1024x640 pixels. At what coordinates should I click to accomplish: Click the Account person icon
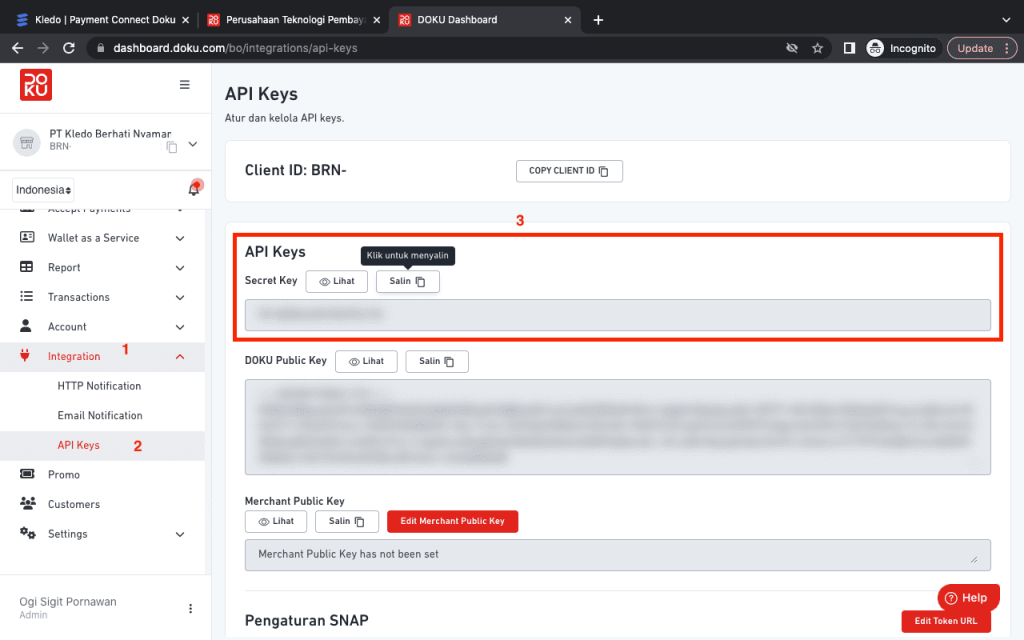click(x=25, y=325)
